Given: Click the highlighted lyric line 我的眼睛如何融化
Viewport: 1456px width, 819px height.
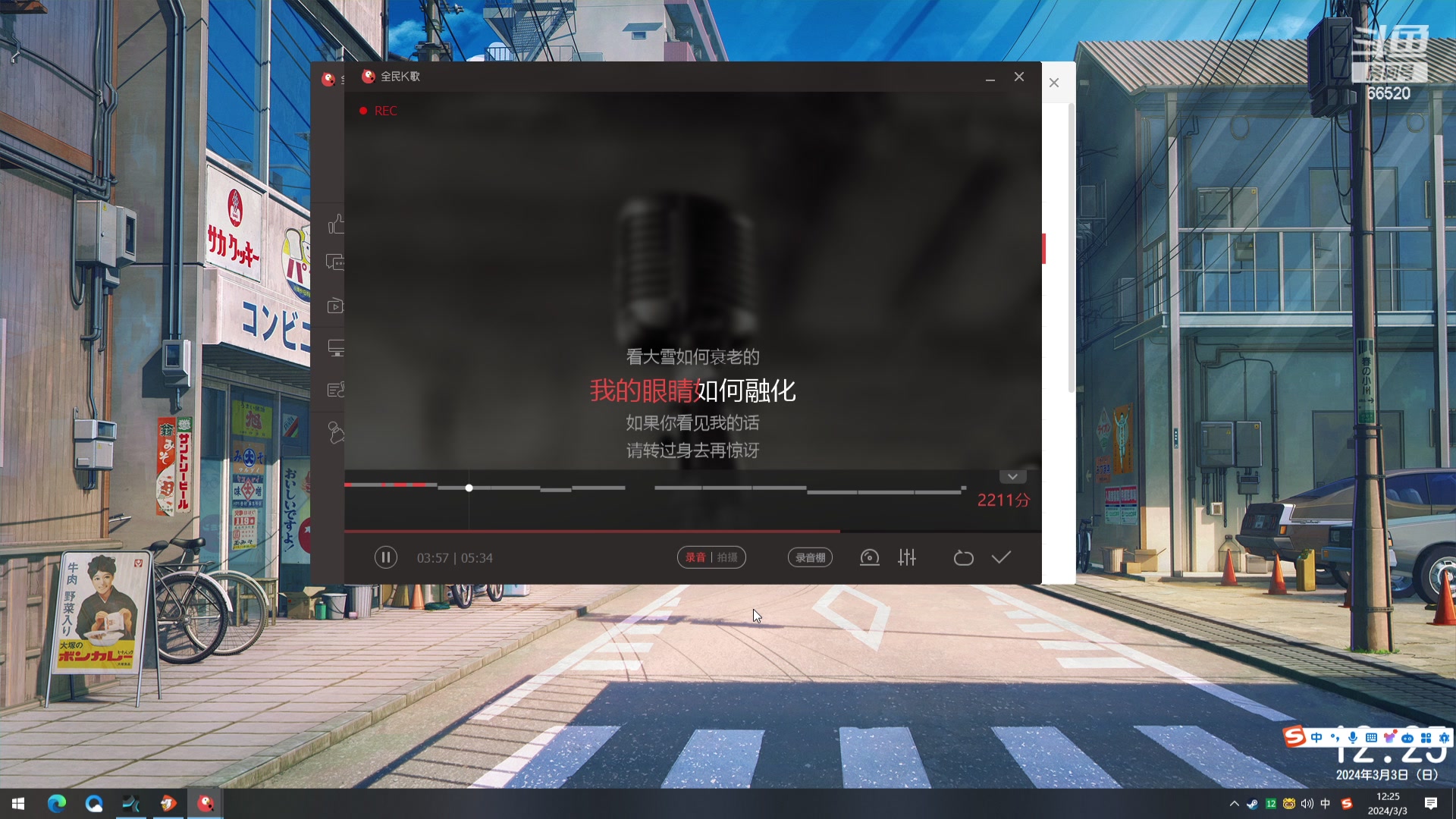Looking at the screenshot, I should tap(692, 391).
